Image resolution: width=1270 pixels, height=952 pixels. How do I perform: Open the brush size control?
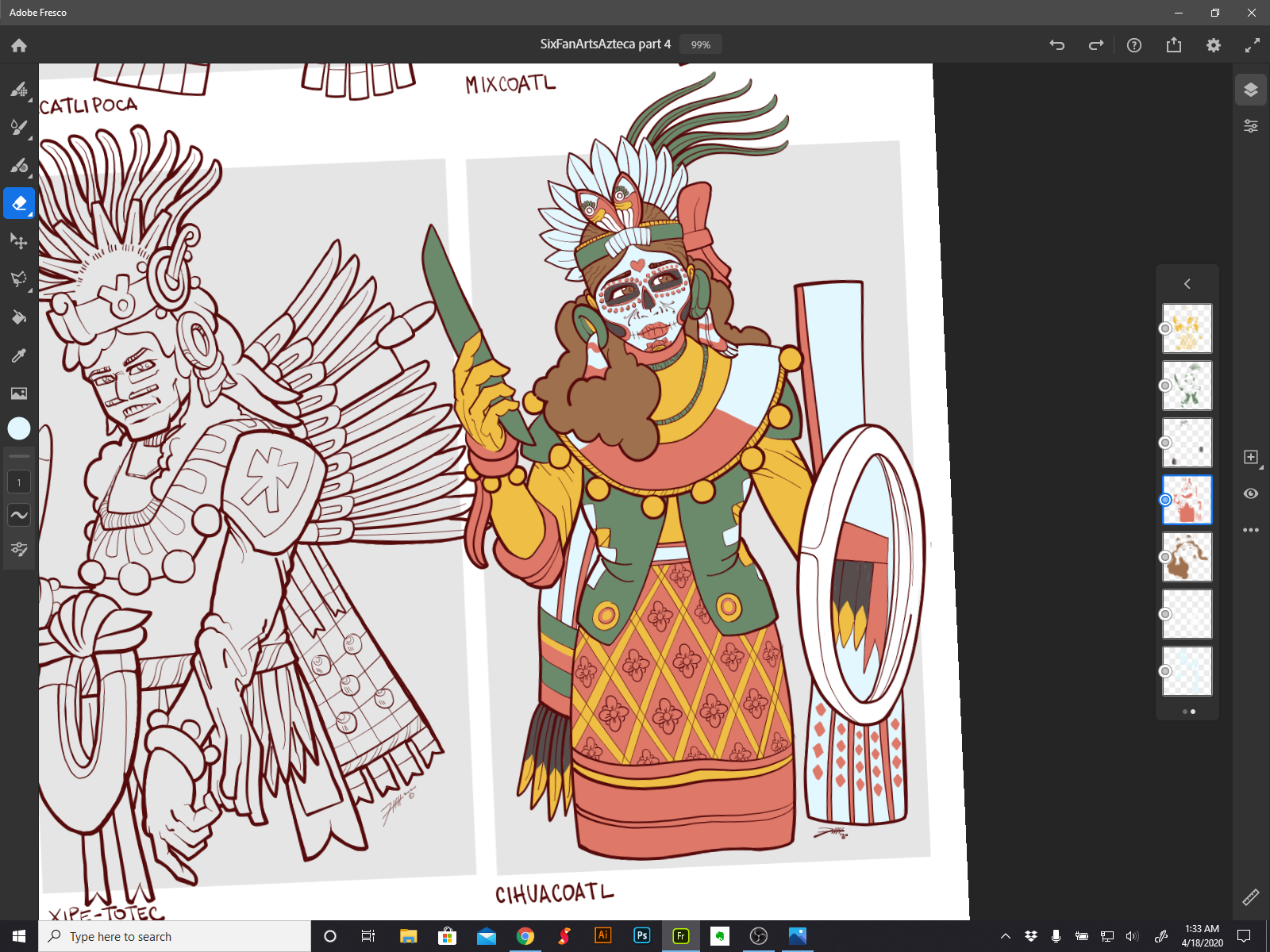click(19, 482)
